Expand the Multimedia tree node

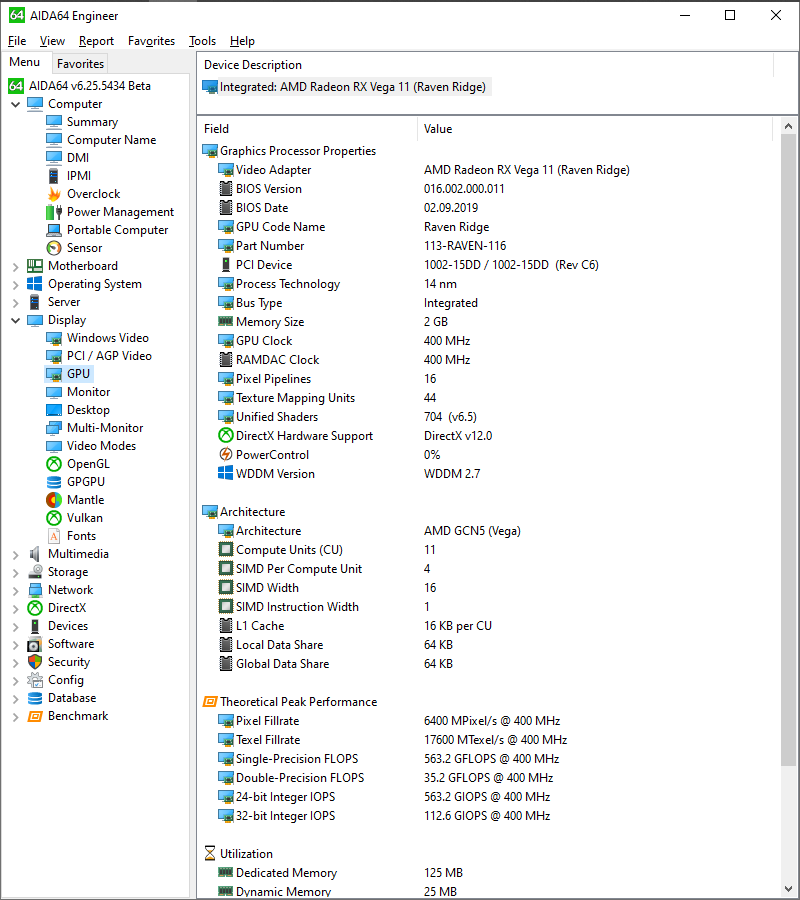click(x=15, y=554)
